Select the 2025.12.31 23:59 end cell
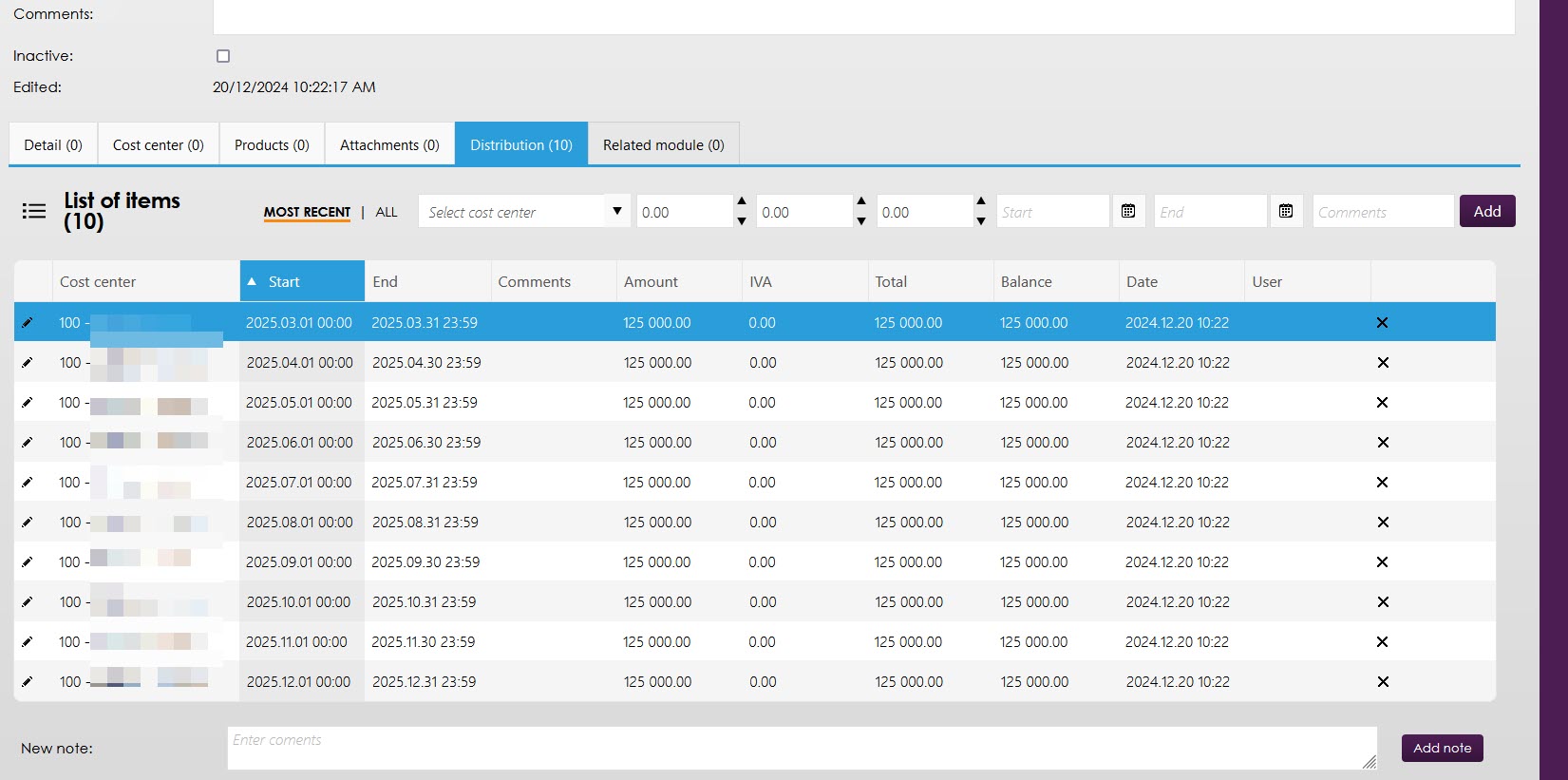 tap(427, 682)
